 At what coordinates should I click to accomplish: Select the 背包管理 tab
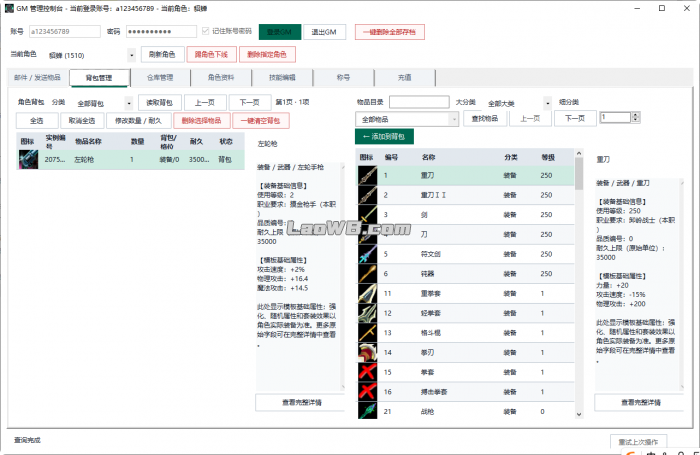click(99, 78)
